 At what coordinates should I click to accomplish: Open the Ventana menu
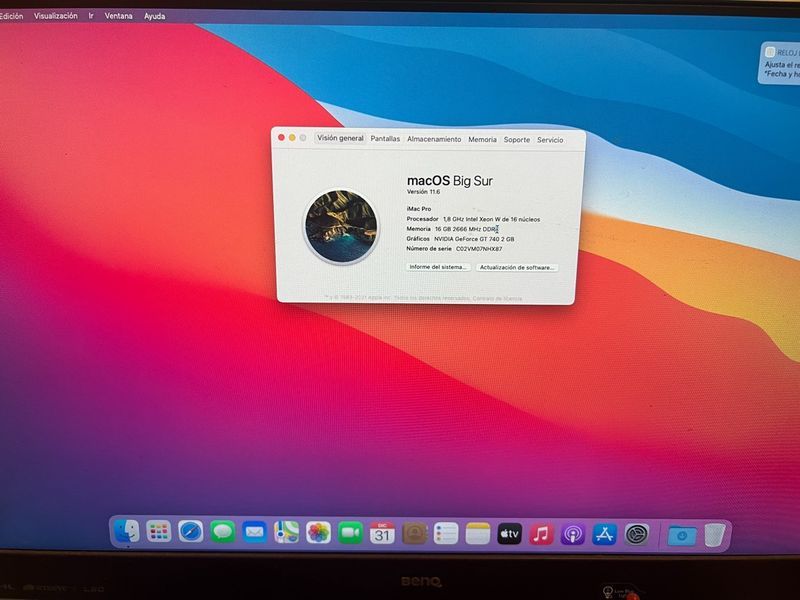(118, 16)
